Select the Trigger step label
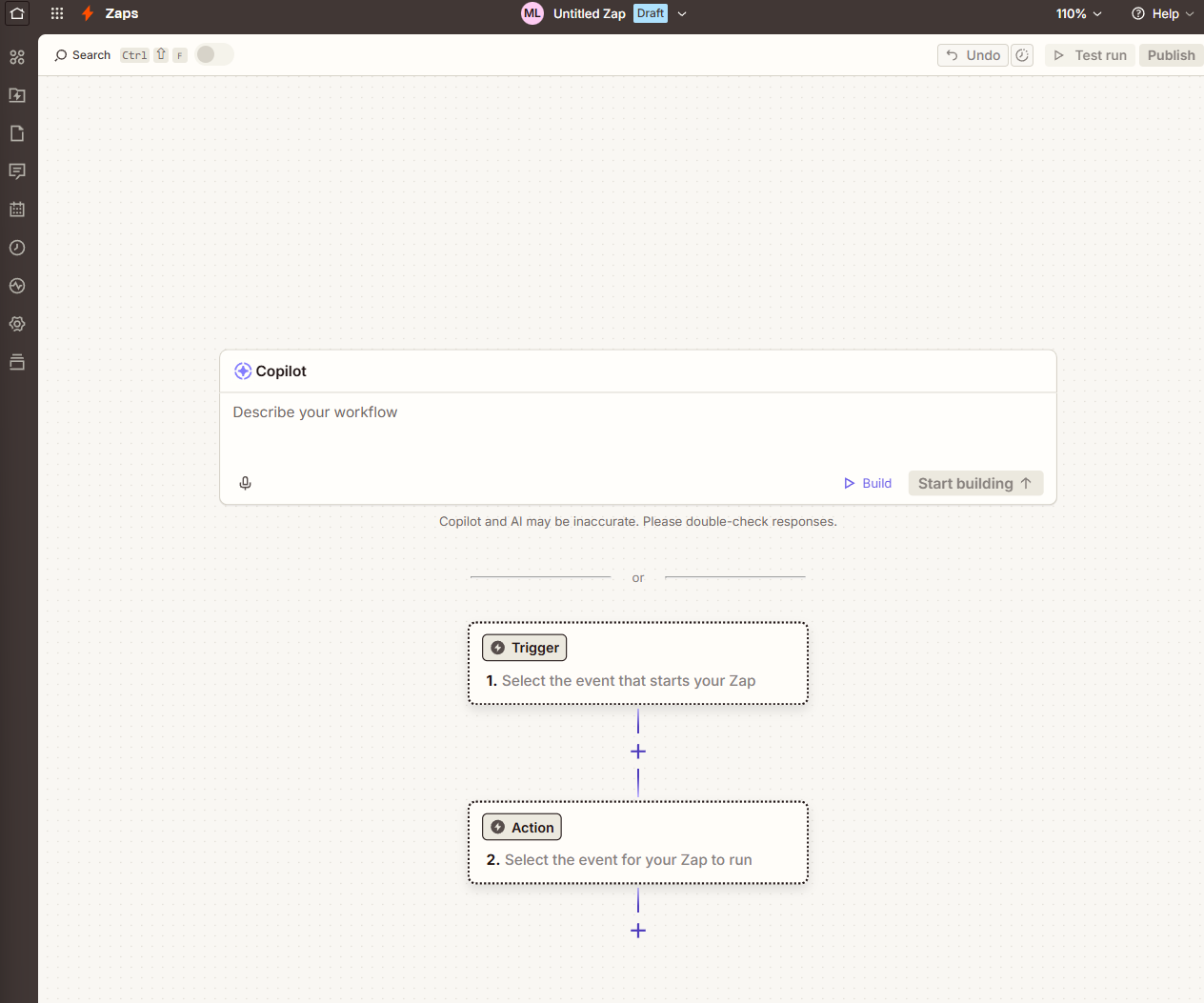 [524, 648]
